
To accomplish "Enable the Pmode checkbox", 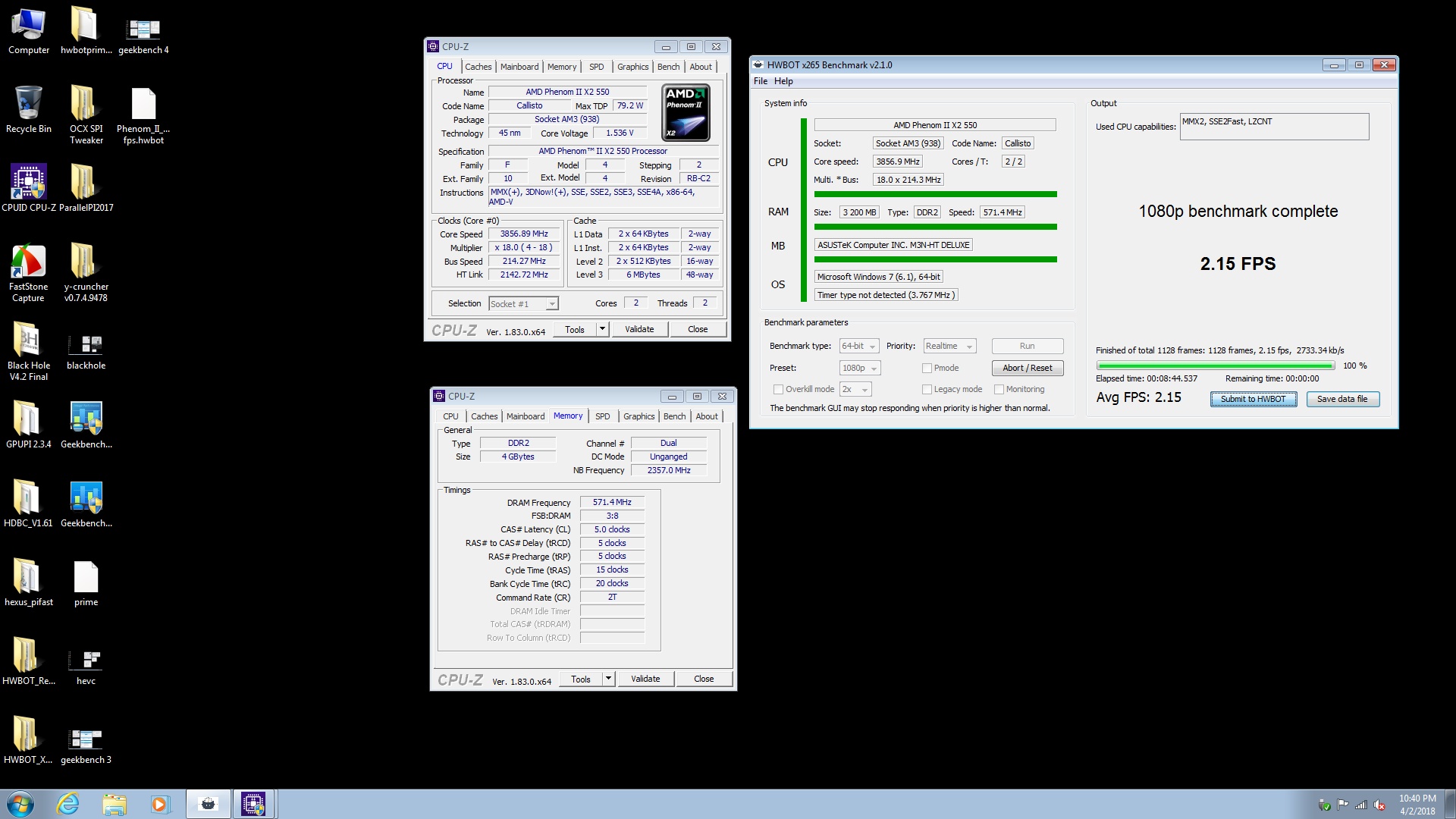I will tap(927, 369).
